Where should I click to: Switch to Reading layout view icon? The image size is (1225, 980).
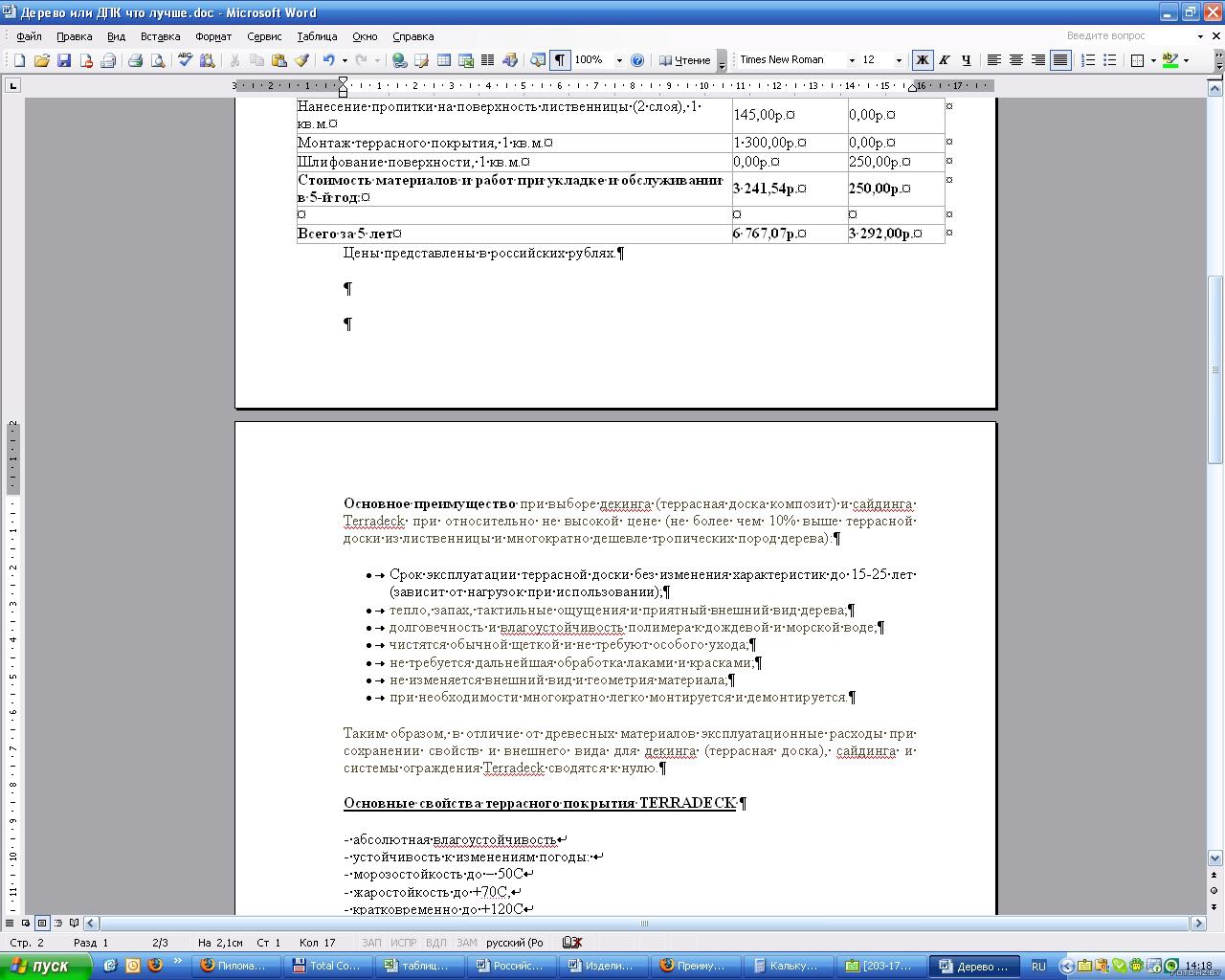point(75,924)
